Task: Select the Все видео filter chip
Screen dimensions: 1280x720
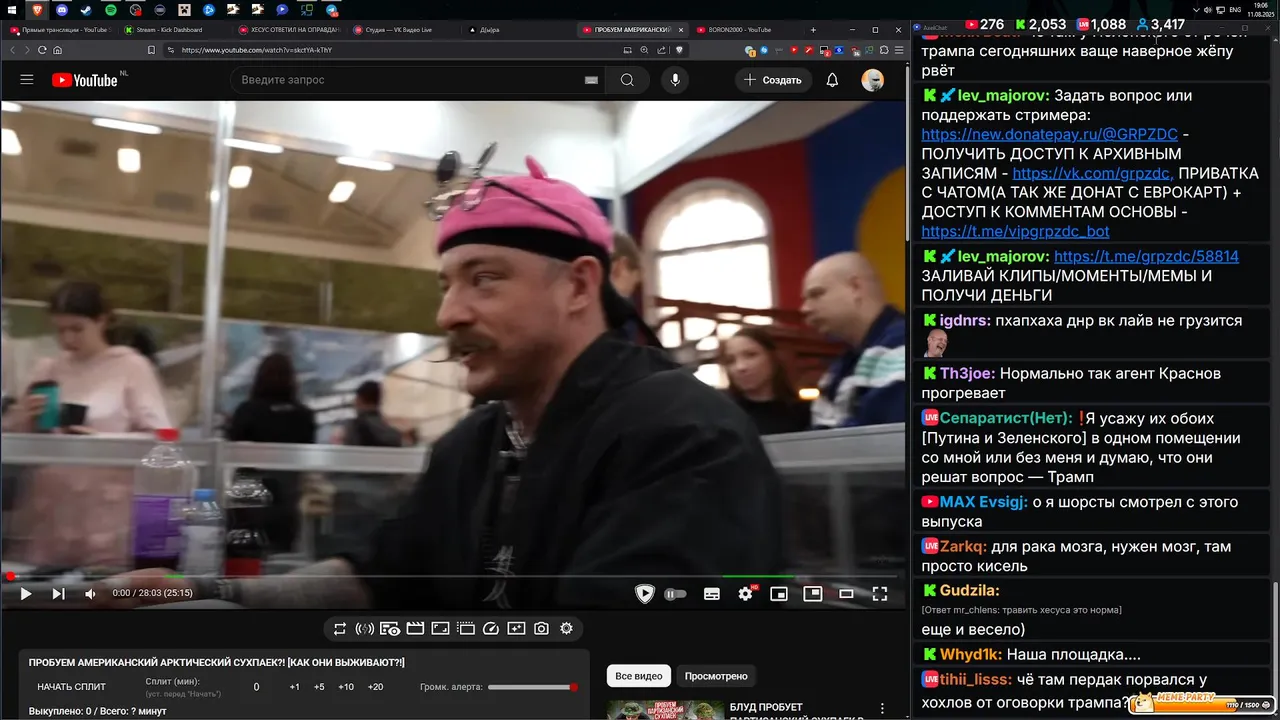Action: coord(639,676)
